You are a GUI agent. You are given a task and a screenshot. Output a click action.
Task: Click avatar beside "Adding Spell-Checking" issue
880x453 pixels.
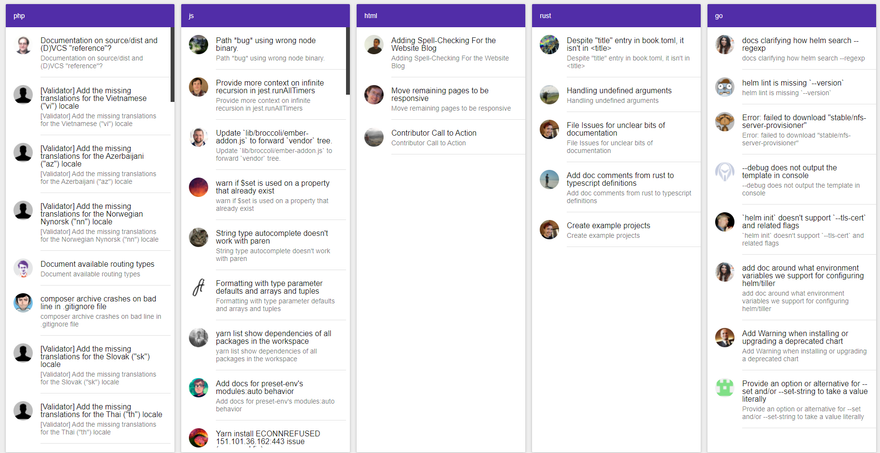(x=374, y=45)
